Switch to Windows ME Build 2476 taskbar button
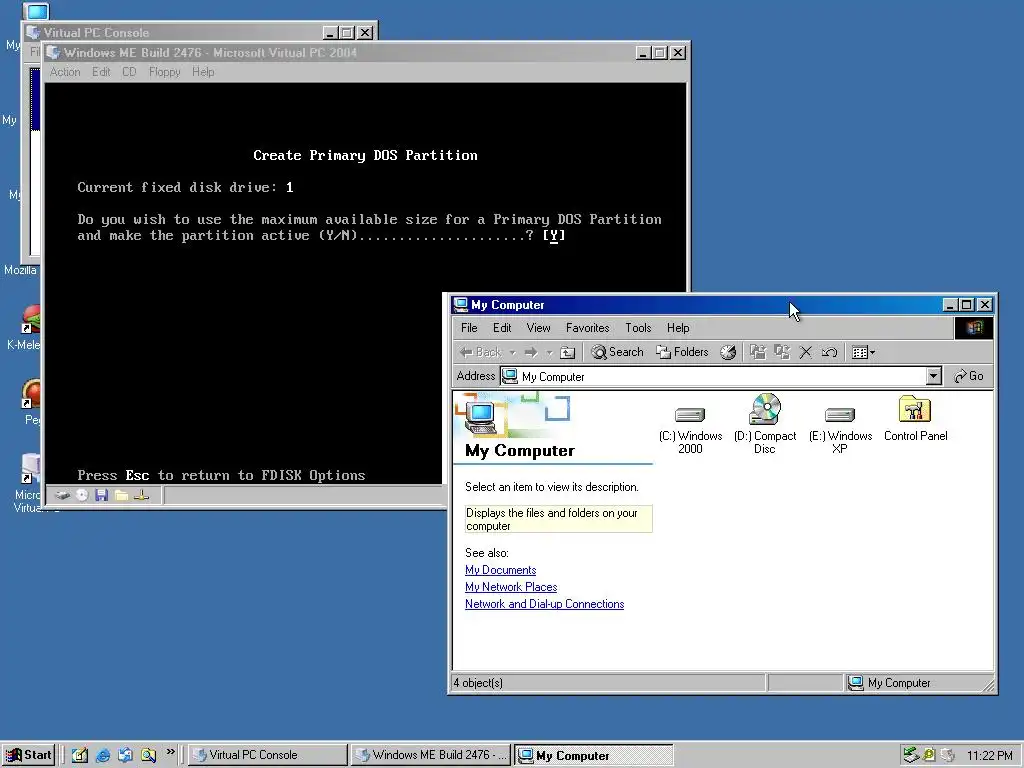 point(431,755)
